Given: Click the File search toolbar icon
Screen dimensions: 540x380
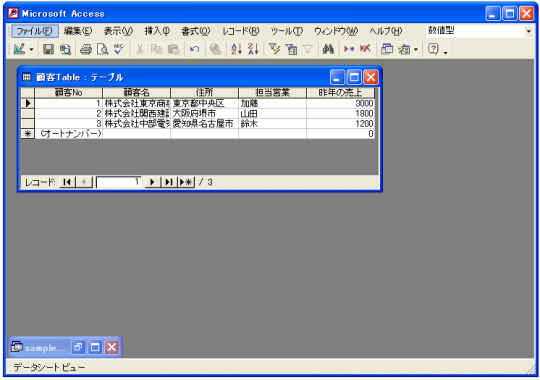Looking at the screenshot, I should coord(65,49).
